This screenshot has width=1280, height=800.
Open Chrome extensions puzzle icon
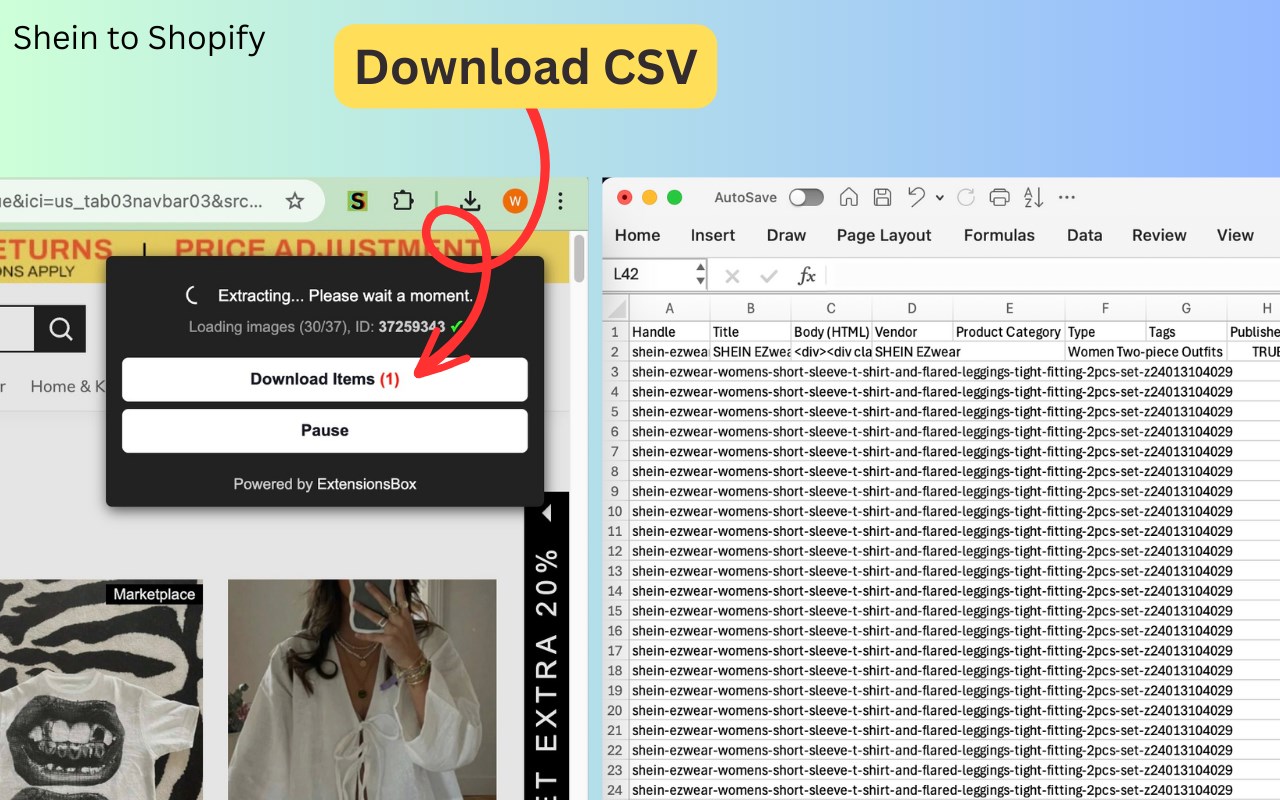click(x=403, y=201)
